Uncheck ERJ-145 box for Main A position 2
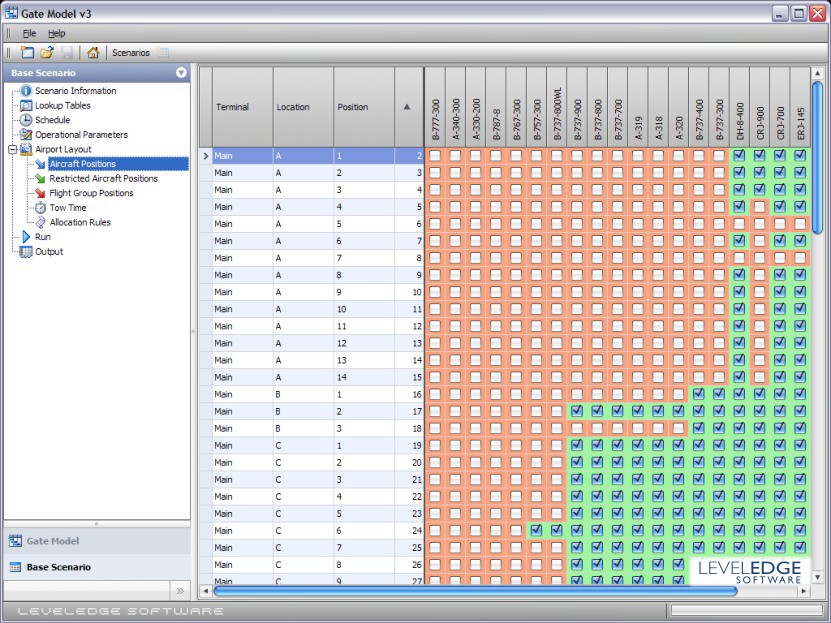This screenshot has width=831, height=623. pos(800,173)
